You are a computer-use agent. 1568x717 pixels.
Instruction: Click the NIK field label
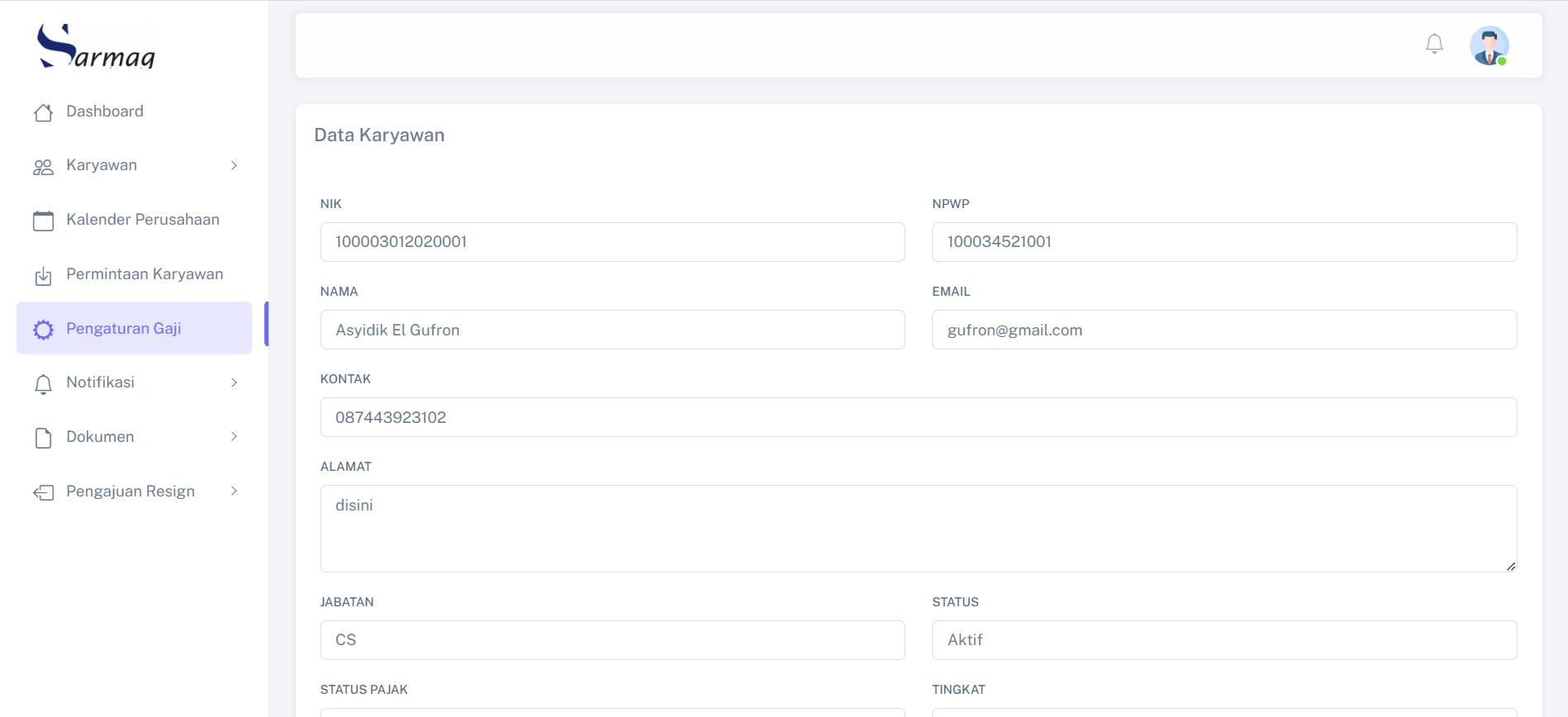(330, 204)
